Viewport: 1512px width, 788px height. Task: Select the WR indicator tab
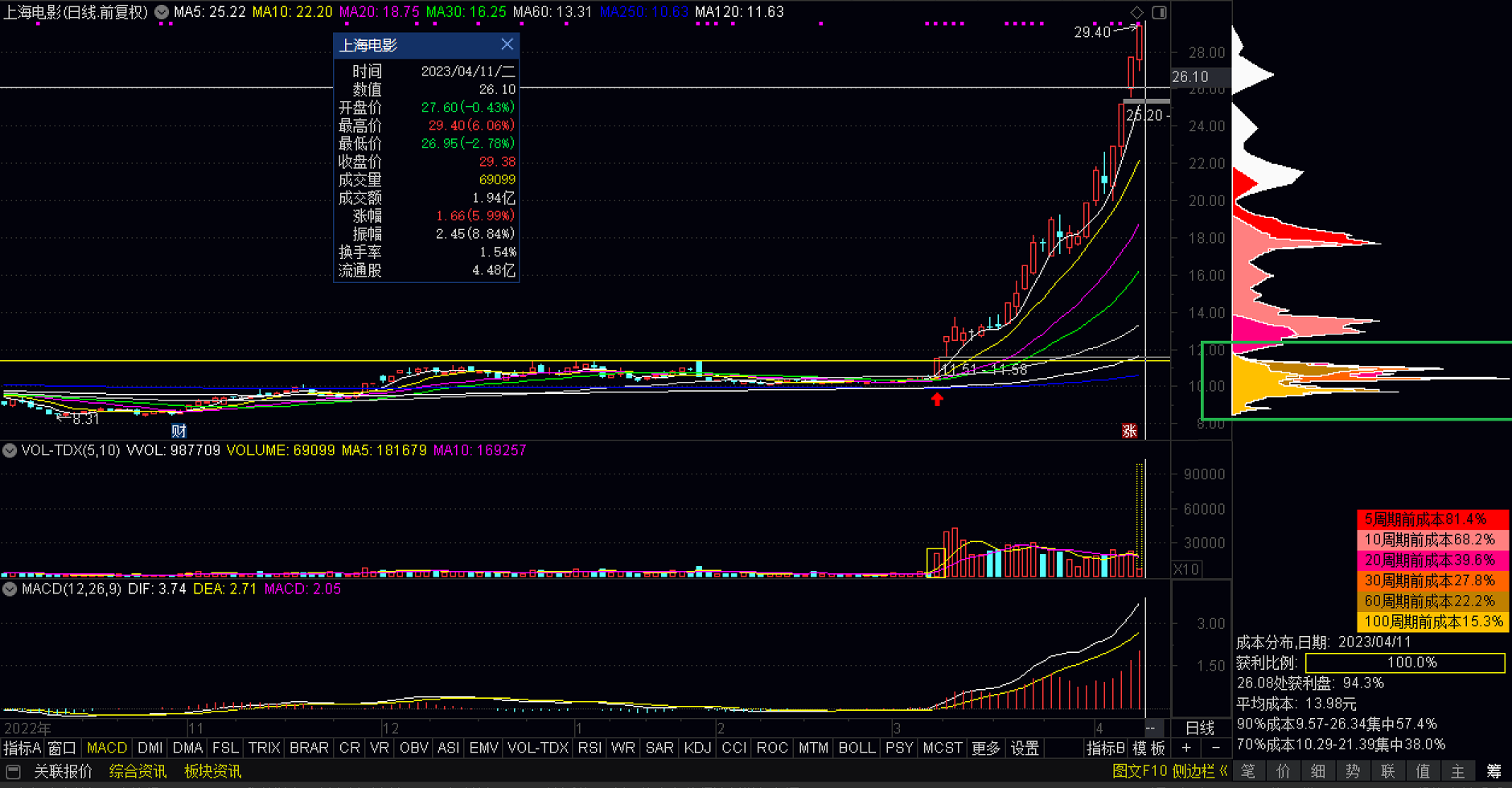622,748
